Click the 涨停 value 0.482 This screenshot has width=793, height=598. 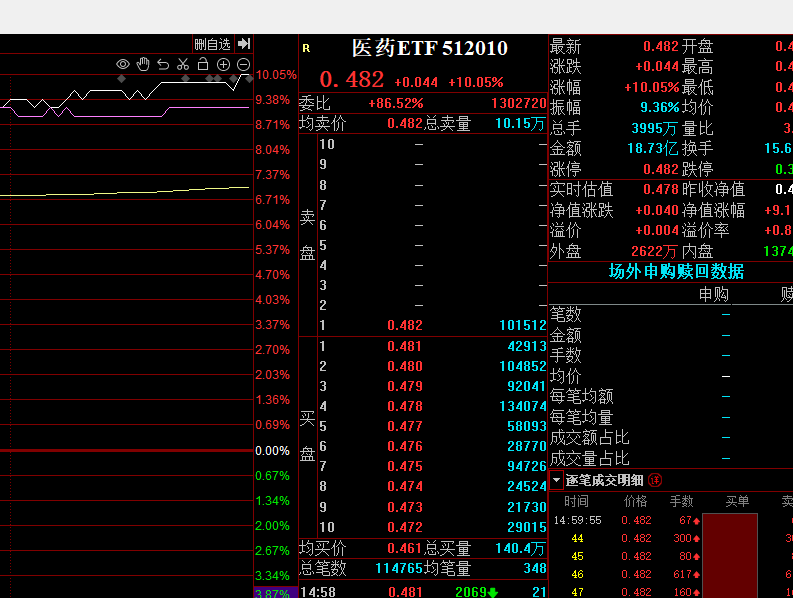click(x=660, y=169)
